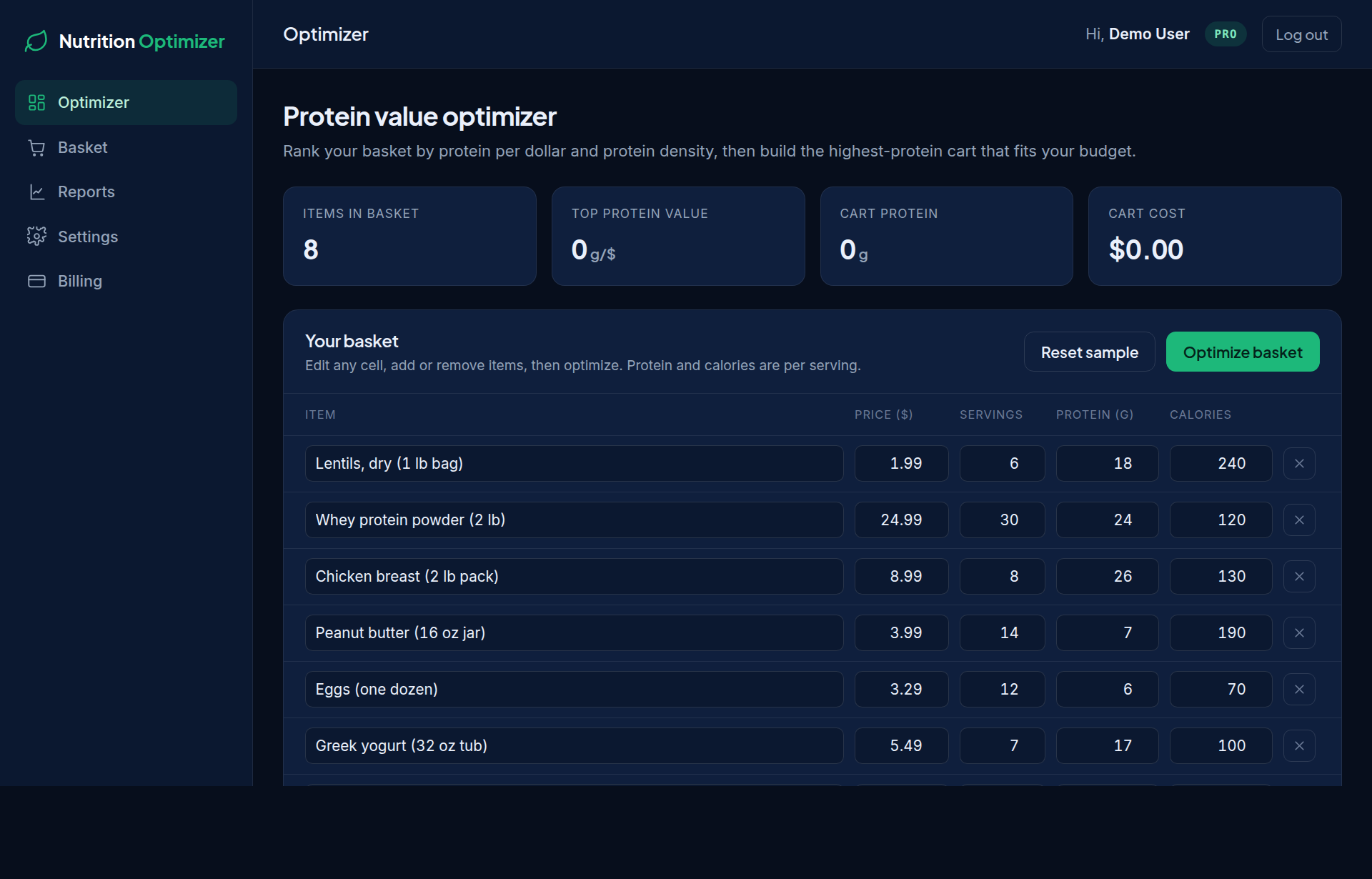Click the Peanut butter protein field
This screenshot has width=1372, height=879.
[1108, 633]
